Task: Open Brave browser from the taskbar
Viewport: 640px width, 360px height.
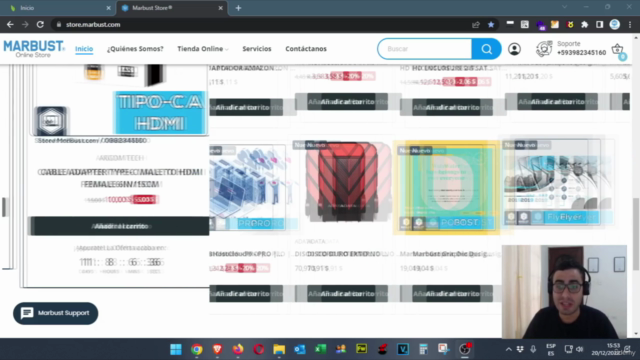Action: point(217,349)
